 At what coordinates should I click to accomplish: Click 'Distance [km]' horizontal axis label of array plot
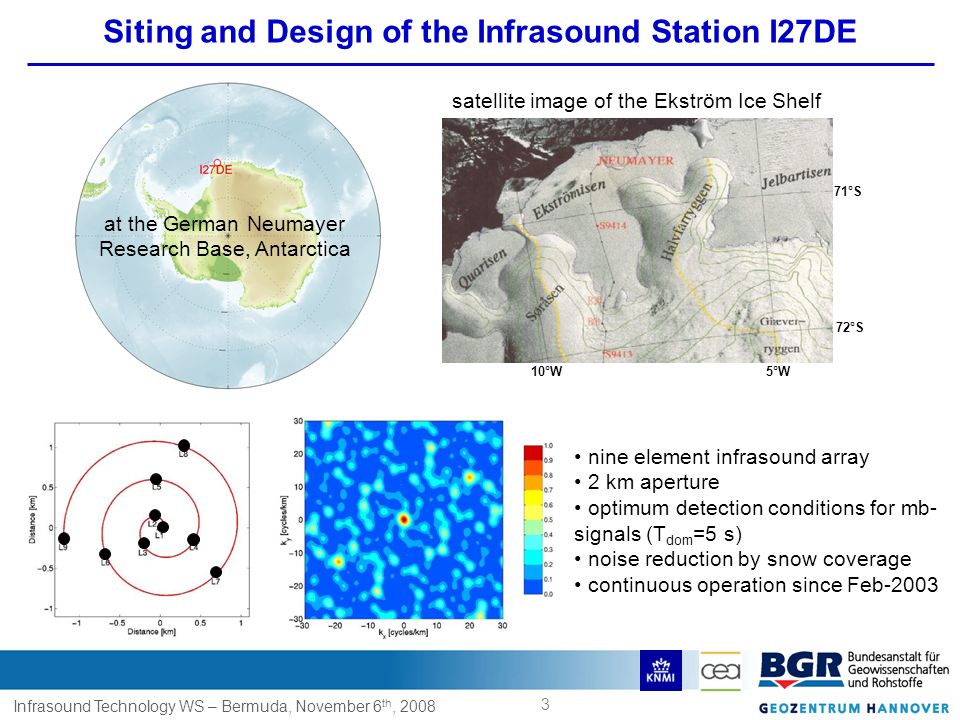point(151,632)
